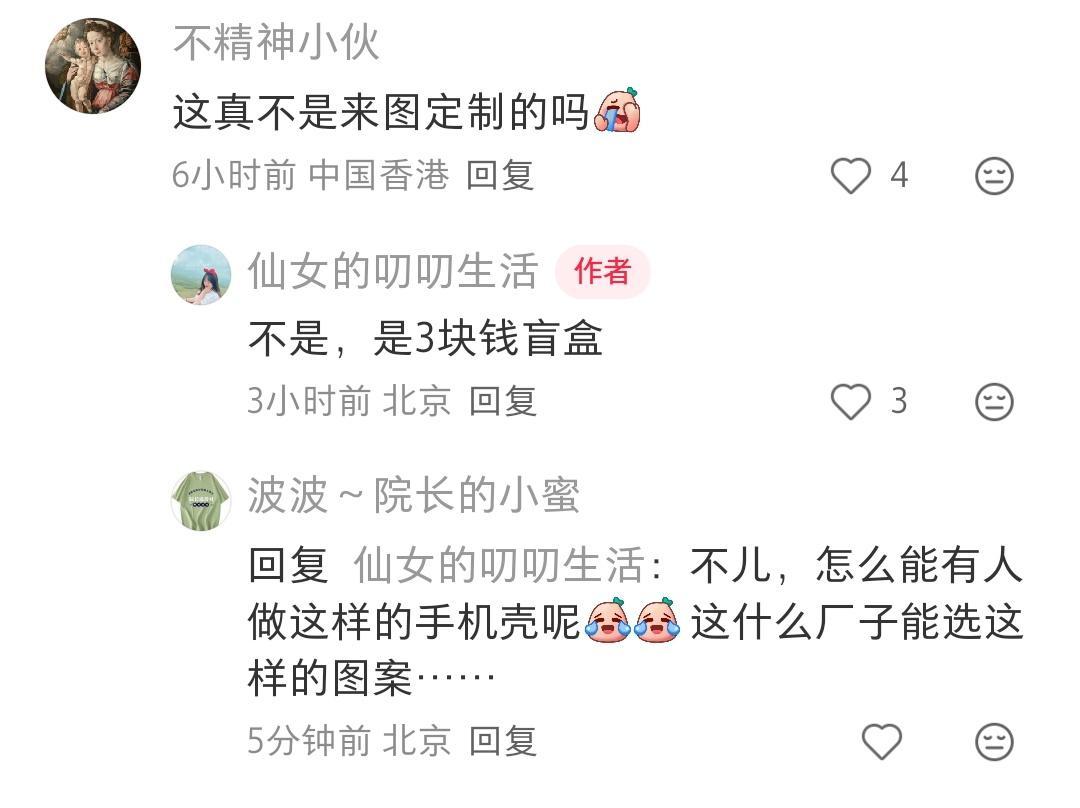Viewport: 1080px width, 808px height.
Task: Open 波波~院长的小蜜 user profile
Action: click(x=413, y=495)
